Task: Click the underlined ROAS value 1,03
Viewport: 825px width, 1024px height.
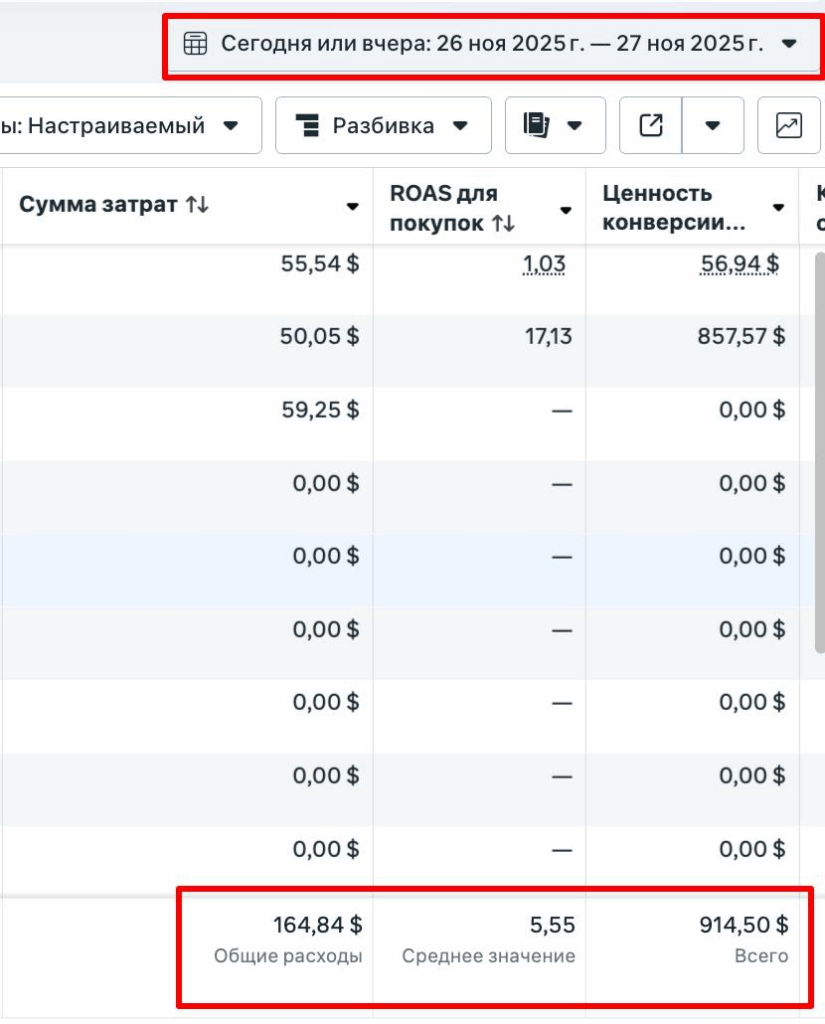Action: point(544,264)
